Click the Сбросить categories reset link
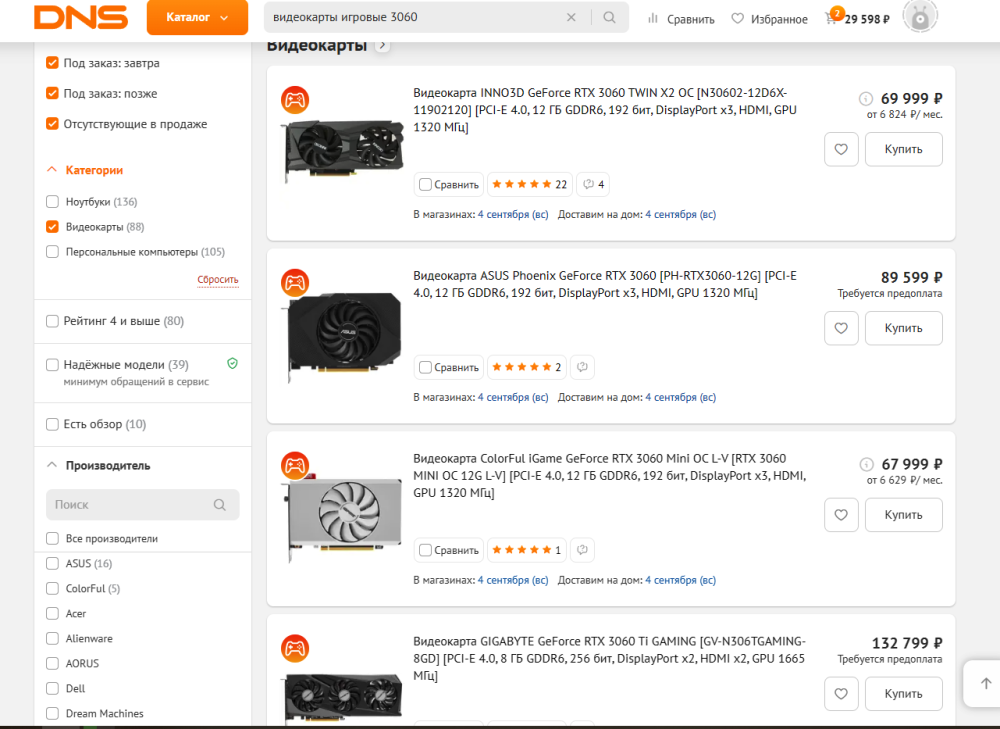The image size is (1000, 729). 218,280
